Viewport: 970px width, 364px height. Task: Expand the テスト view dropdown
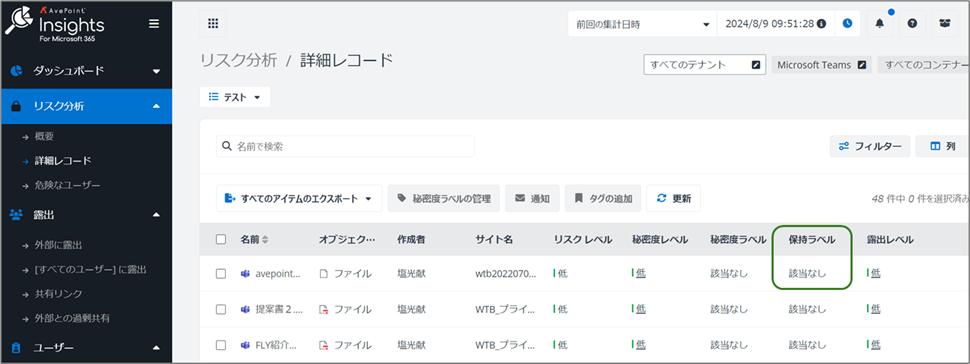click(235, 97)
